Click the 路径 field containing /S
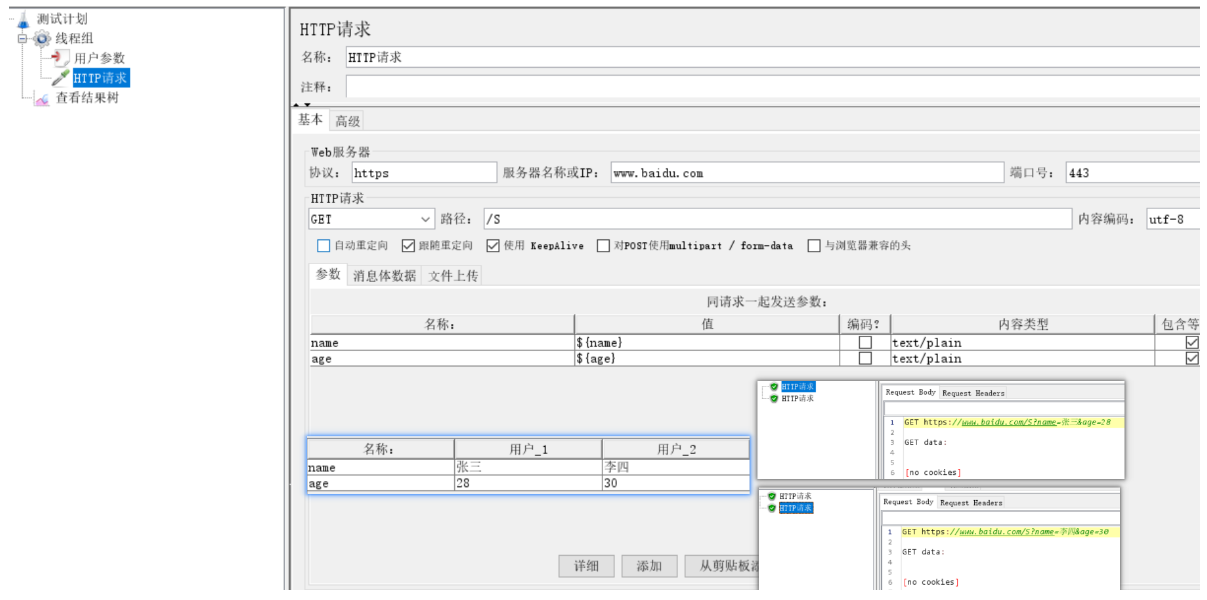Viewport: 1207px width, 600px height. (776, 219)
